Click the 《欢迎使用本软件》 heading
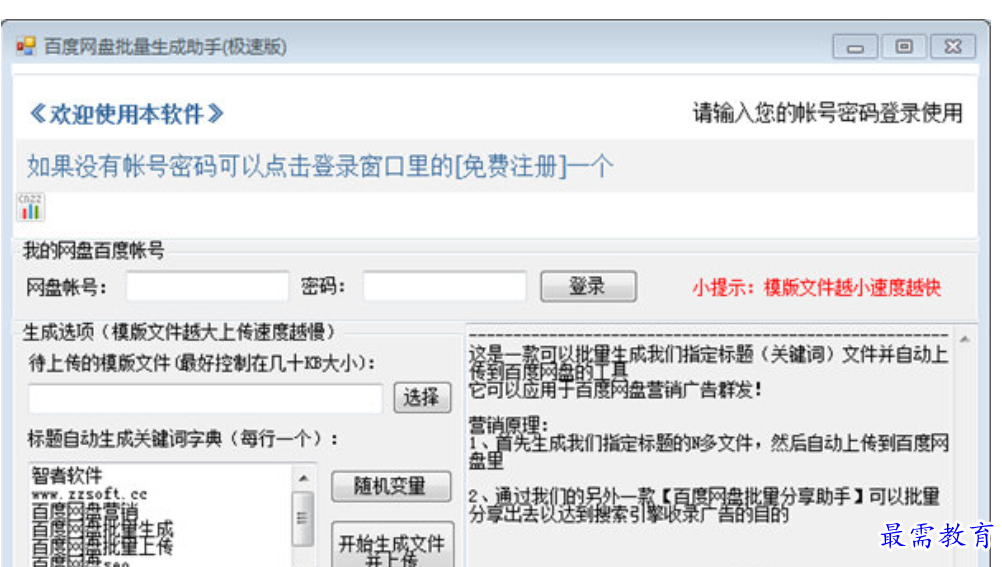 126,114
